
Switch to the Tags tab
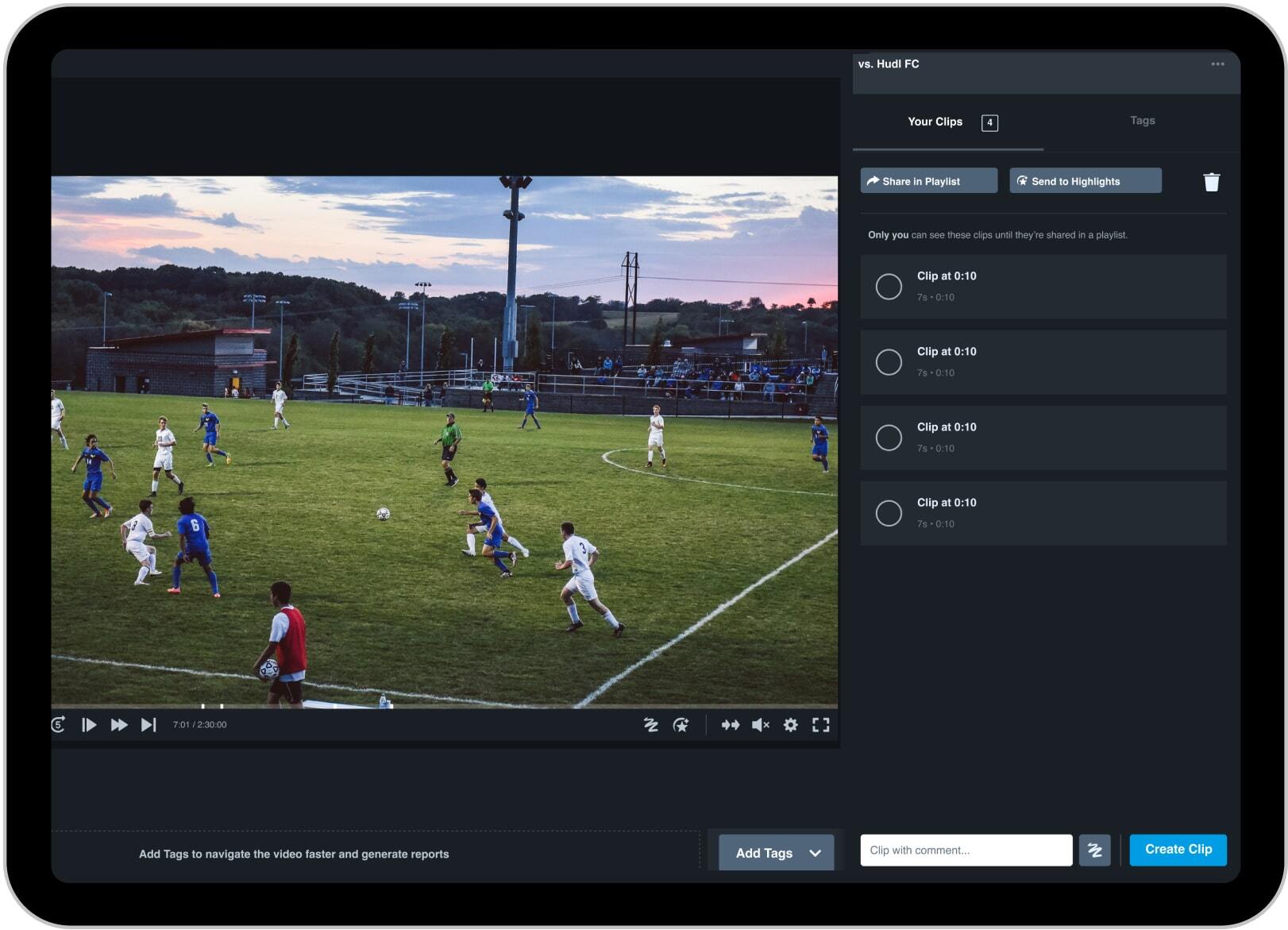pos(1142,121)
